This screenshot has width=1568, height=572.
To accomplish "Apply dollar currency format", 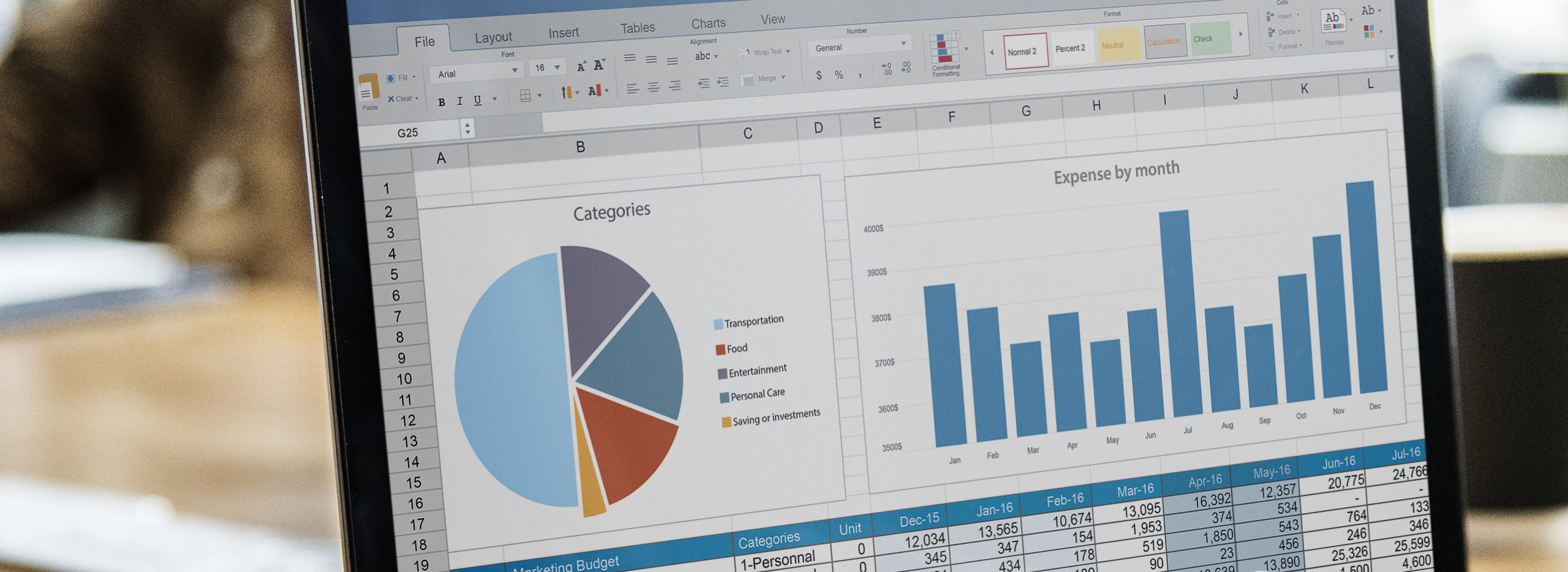I will (819, 75).
